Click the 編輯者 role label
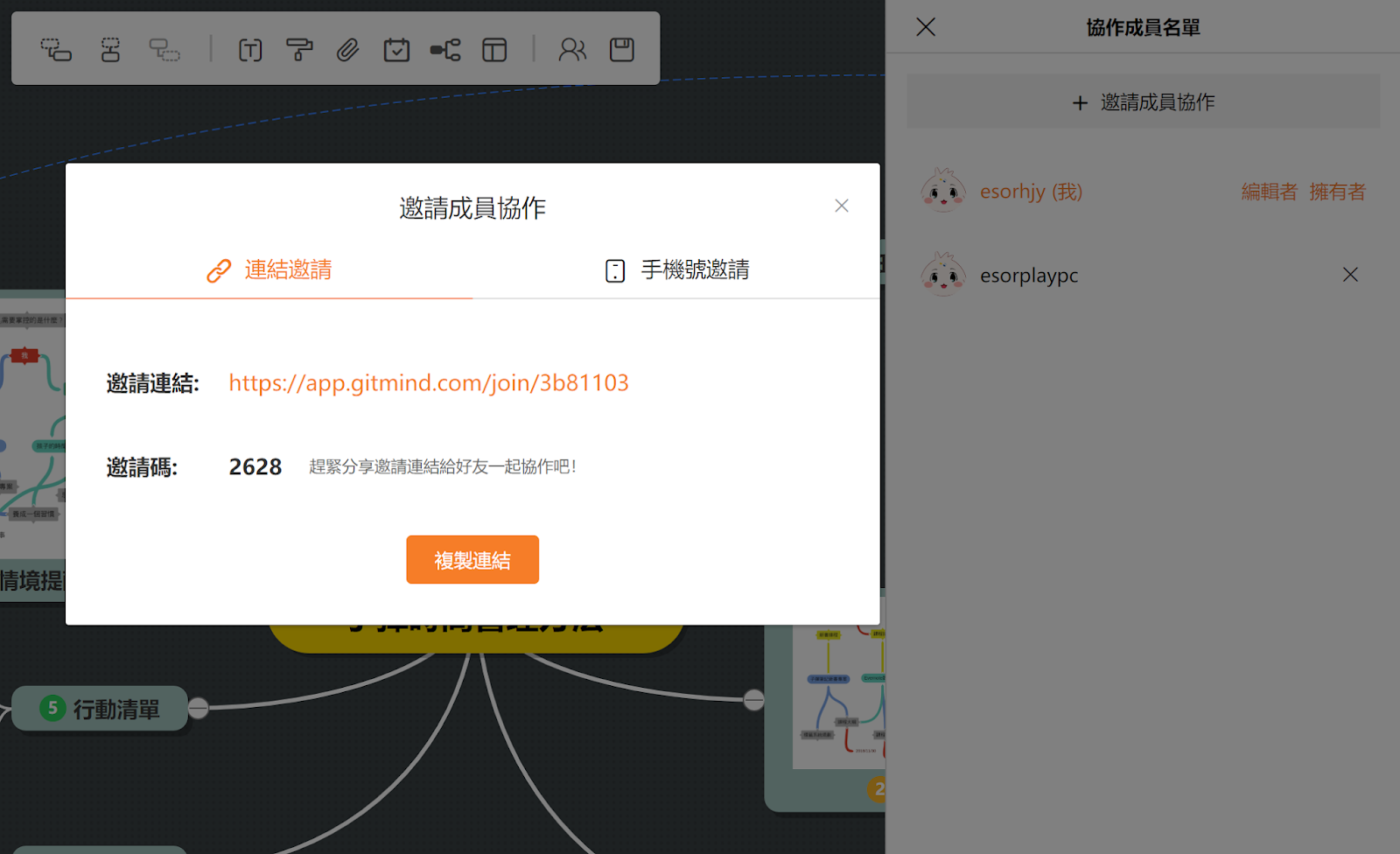 pos(1269,192)
